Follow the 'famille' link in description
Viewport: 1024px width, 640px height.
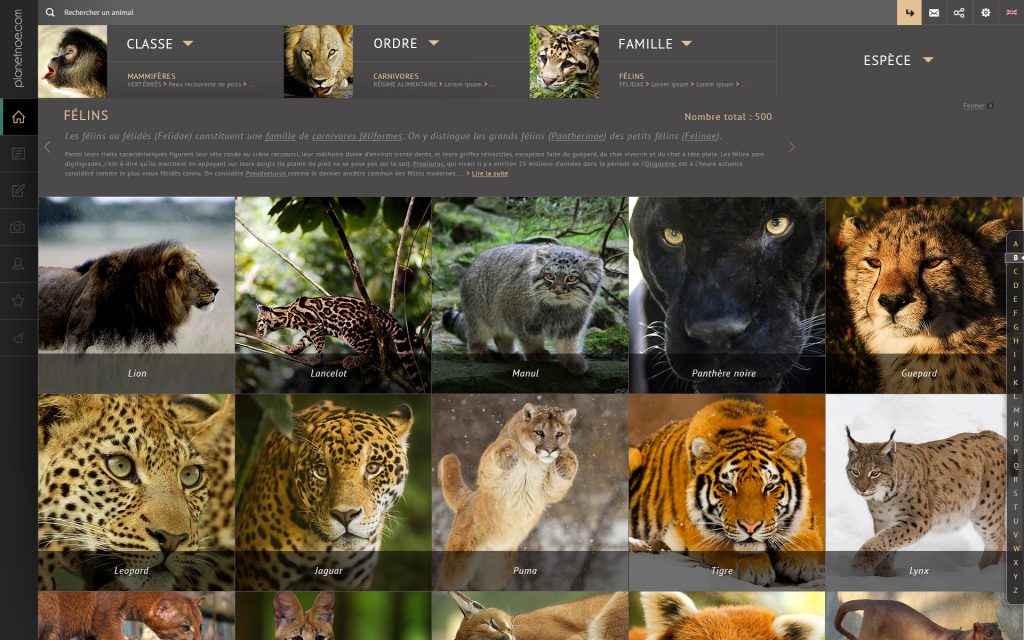(280, 136)
